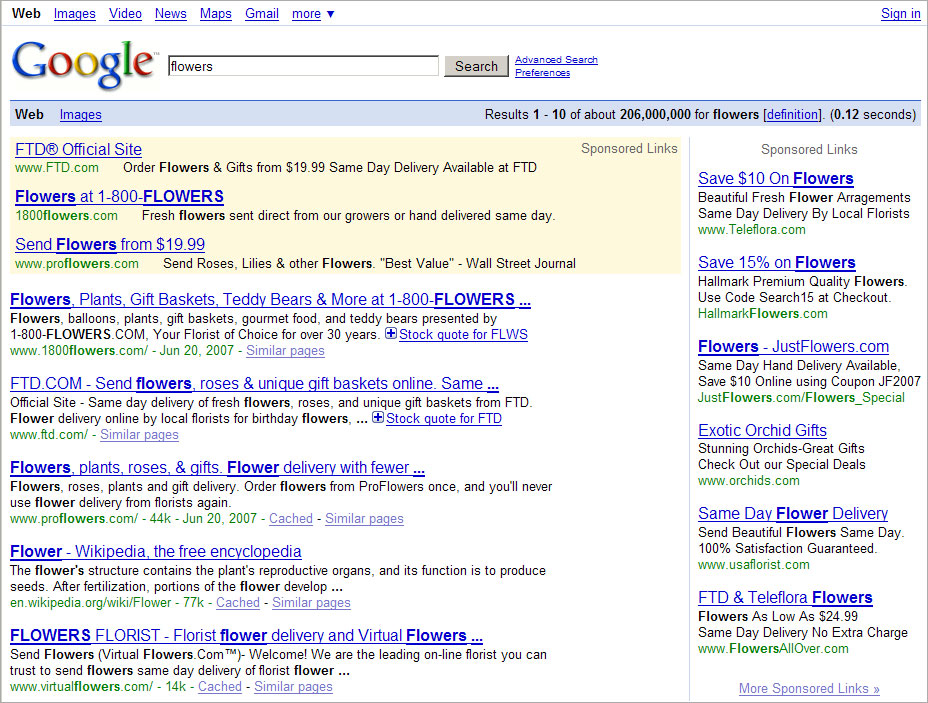Open Flower Wikipedia result

pyautogui.click(x=155, y=551)
